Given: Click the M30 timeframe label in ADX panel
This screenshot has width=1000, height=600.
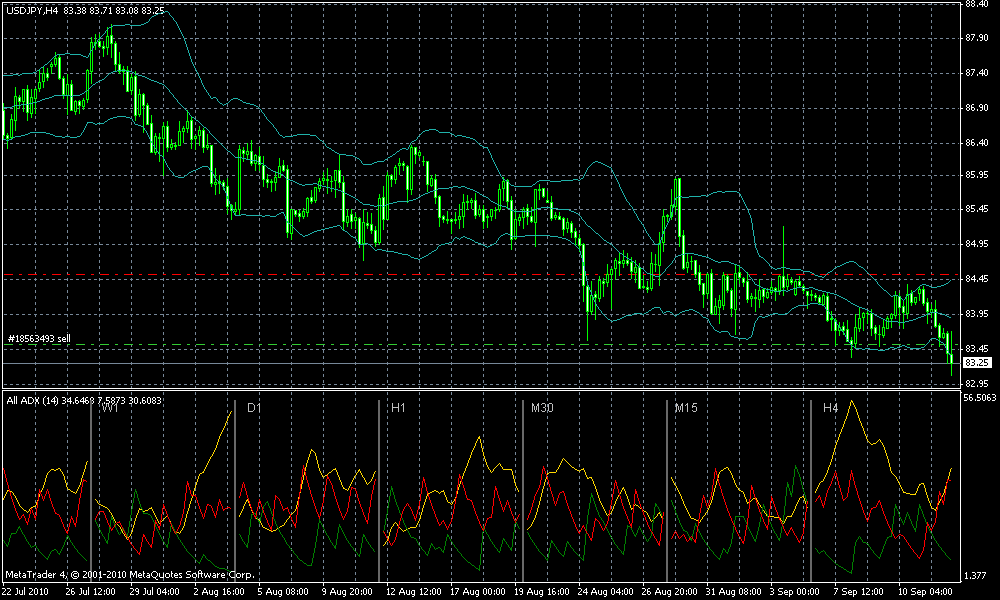Looking at the screenshot, I should [543, 408].
